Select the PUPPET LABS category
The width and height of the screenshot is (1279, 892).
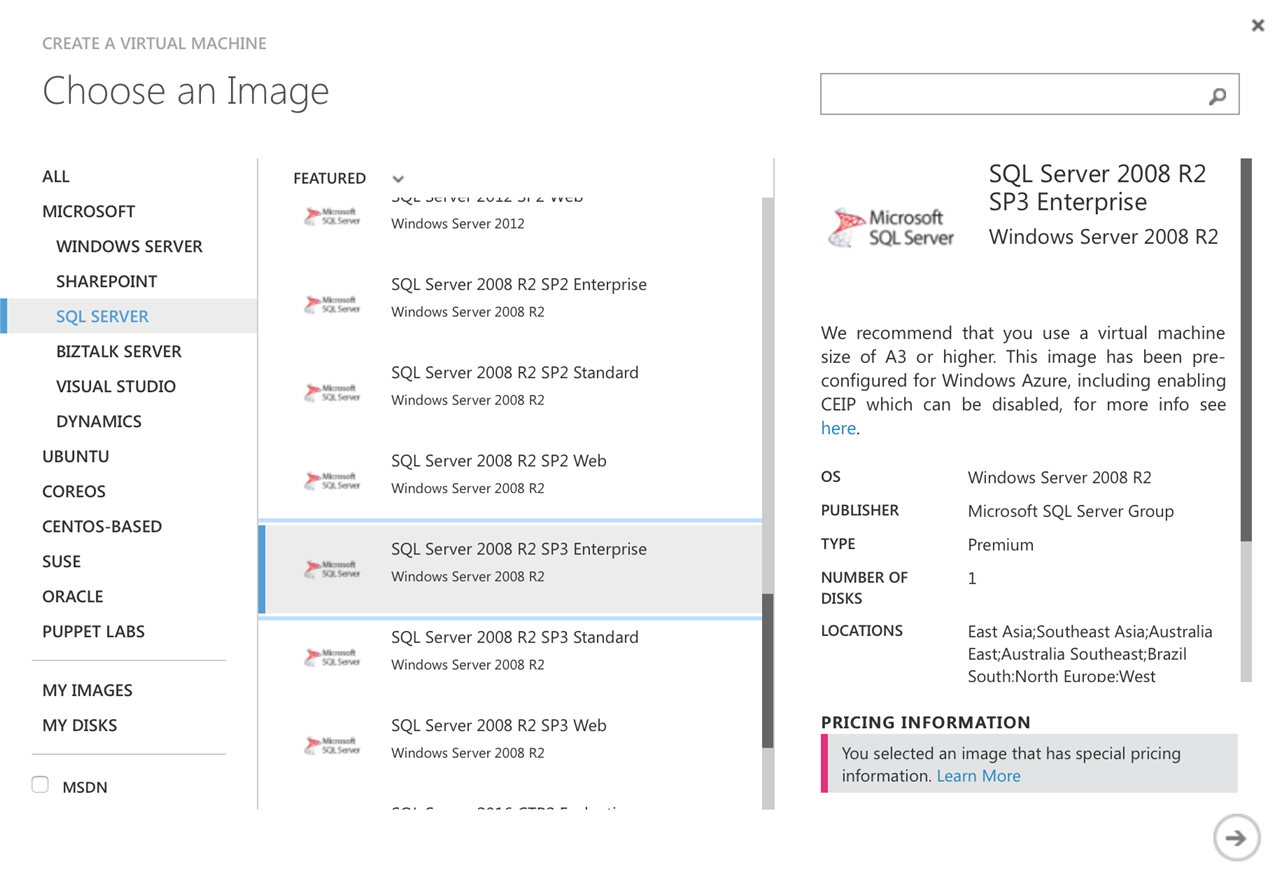pos(94,632)
